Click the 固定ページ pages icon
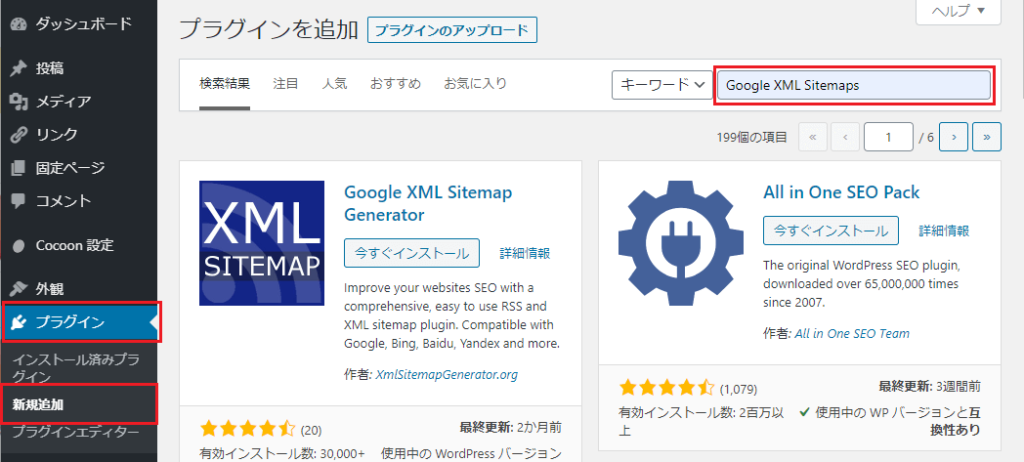 coord(18,169)
